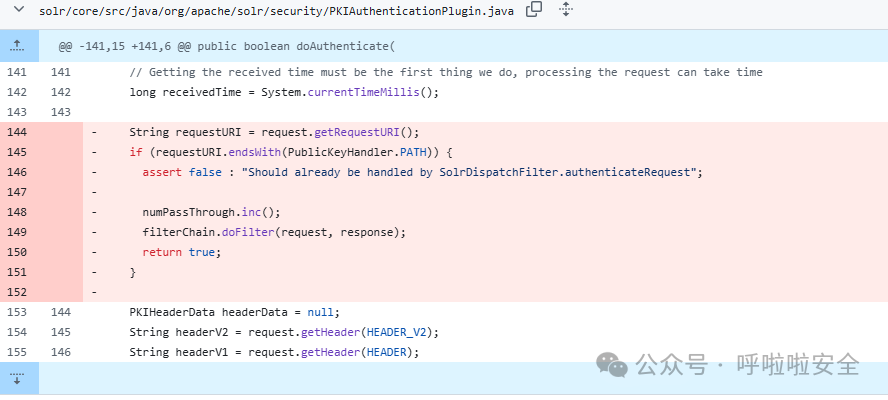Copy the file path to clipboard

[533, 9]
